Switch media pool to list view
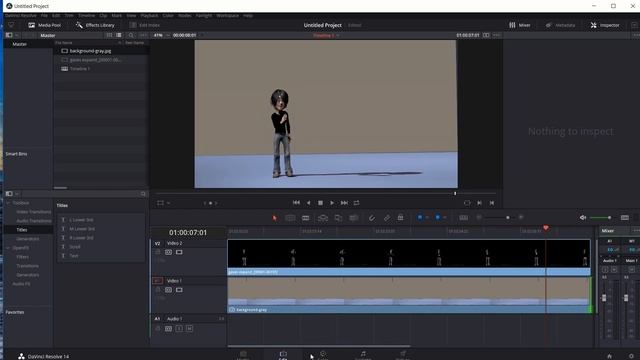640x360 pixels. tap(119, 35)
